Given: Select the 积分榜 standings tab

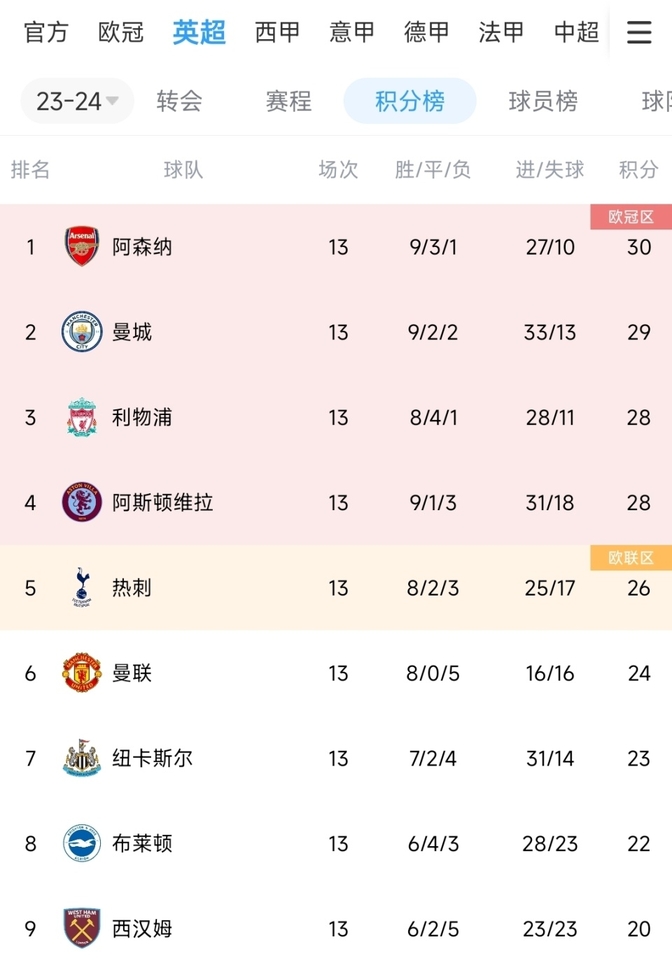Looking at the screenshot, I should click(x=410, y=101).
